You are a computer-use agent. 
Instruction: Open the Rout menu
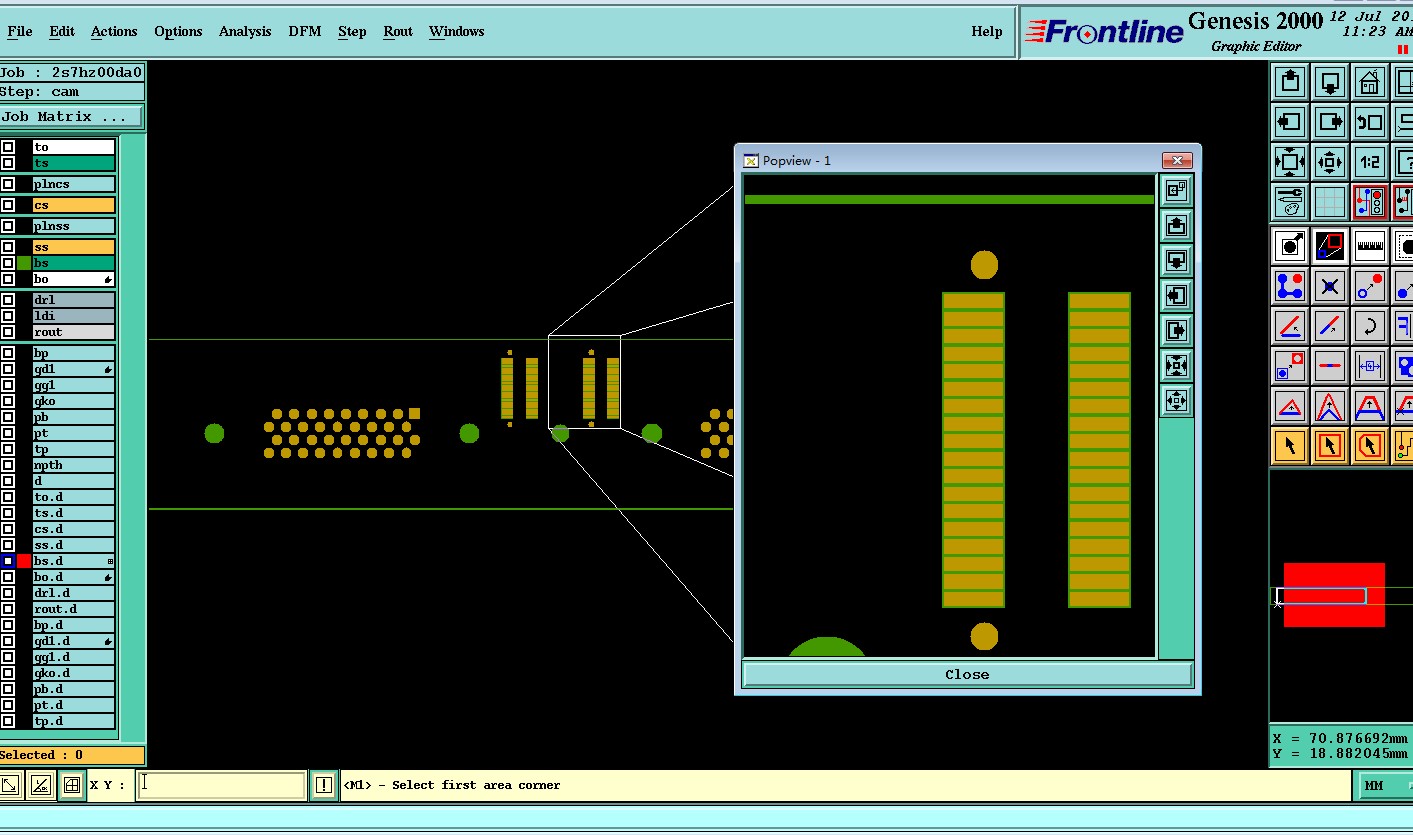[398, 31]
